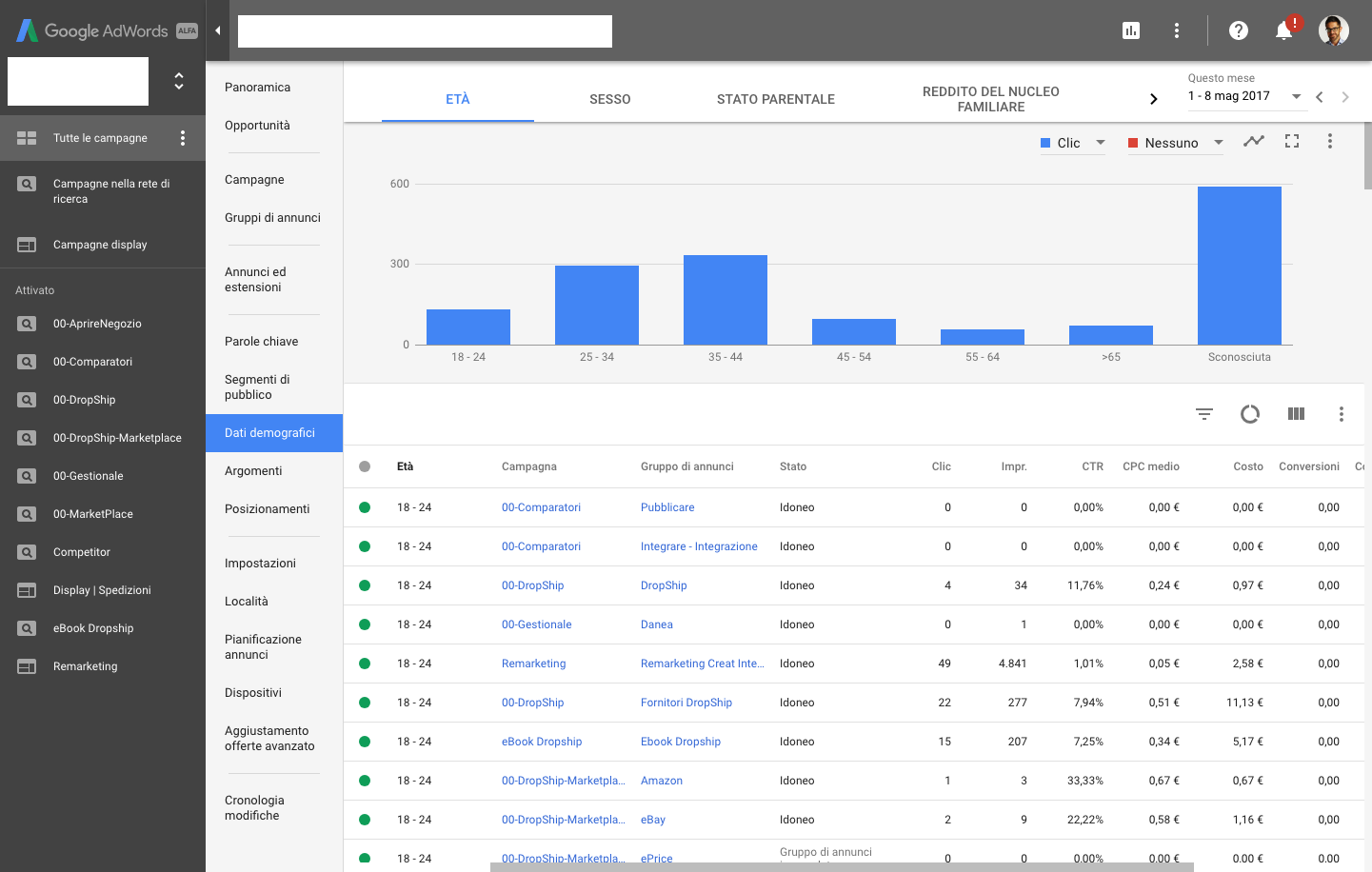Open the Clic metric dropdown
The height and width of the screenshot is (872, 1372).
click(1073, 143)
